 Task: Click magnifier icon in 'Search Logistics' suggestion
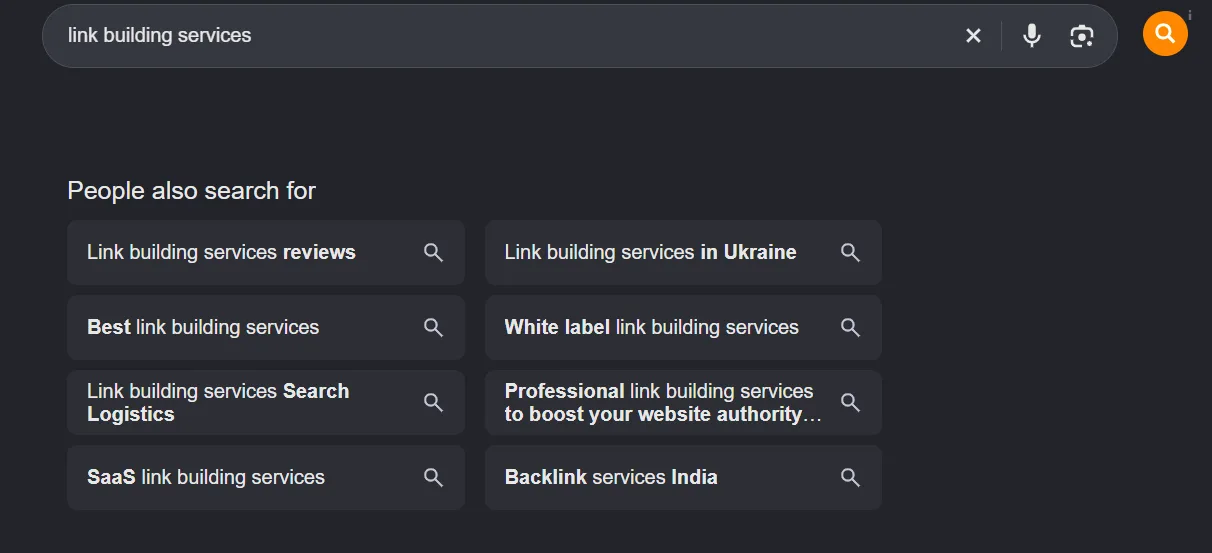[x=433, y=402]
